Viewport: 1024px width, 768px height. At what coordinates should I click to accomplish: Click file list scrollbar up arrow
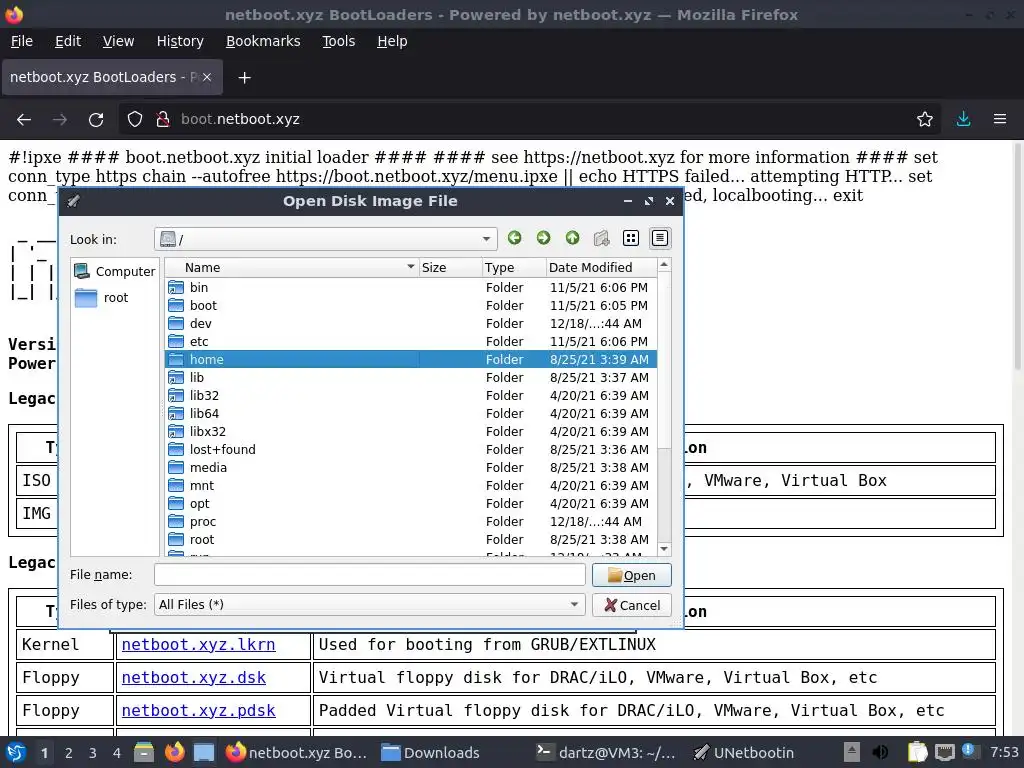[664, 264]
